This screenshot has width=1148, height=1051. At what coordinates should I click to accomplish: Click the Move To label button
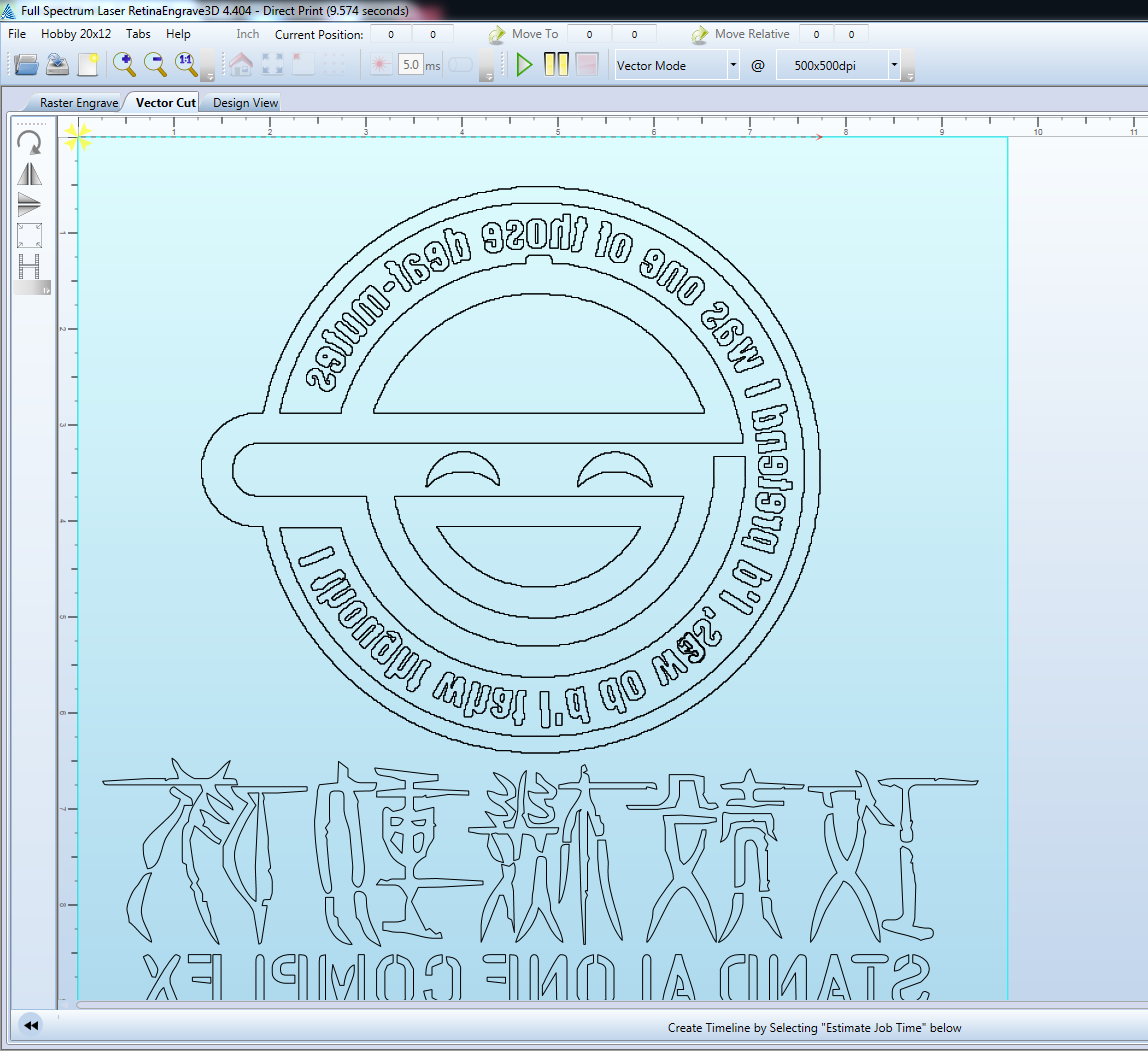click(534, 34)
